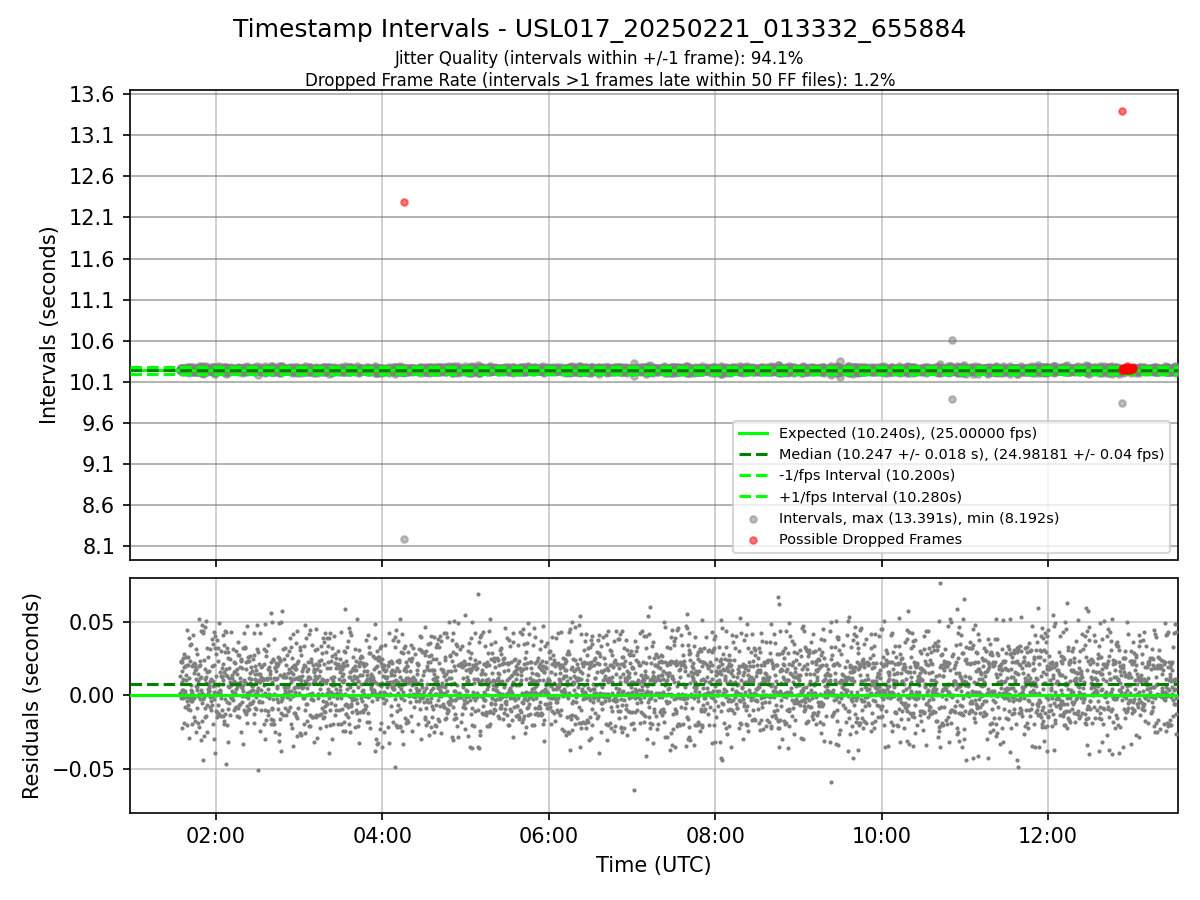Click the gray point near 10.6 seconds
This screenshot has width=1200, height=900.
(952, 340)
